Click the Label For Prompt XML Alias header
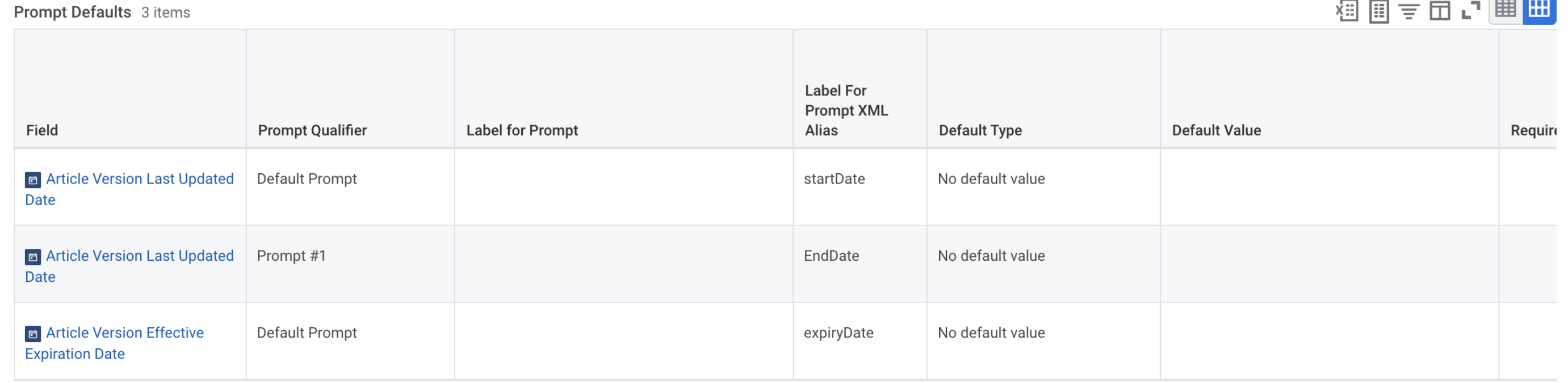The height and width of the screenshot is (383, 1568). [845, 110]
